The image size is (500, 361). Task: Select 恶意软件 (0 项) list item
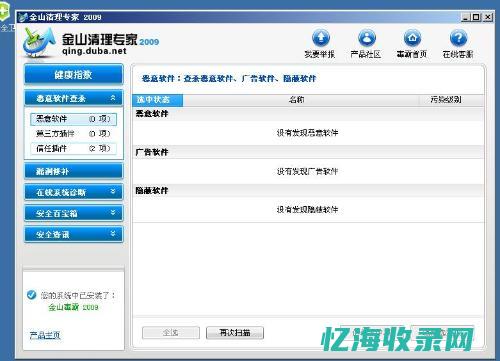click(73, 119)
